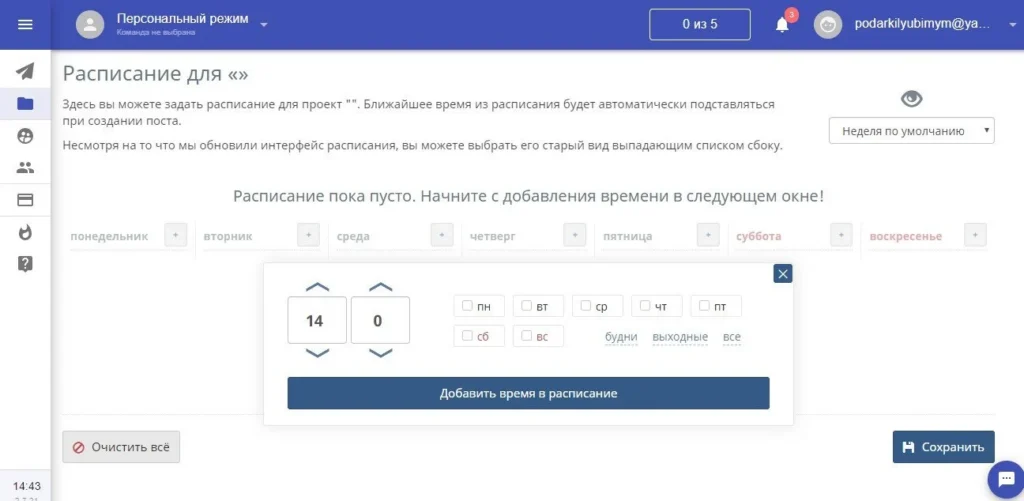The height and width of the screenshot is (501, 1024).
Task: Add time slot to четверг
Action: point(575,235)
